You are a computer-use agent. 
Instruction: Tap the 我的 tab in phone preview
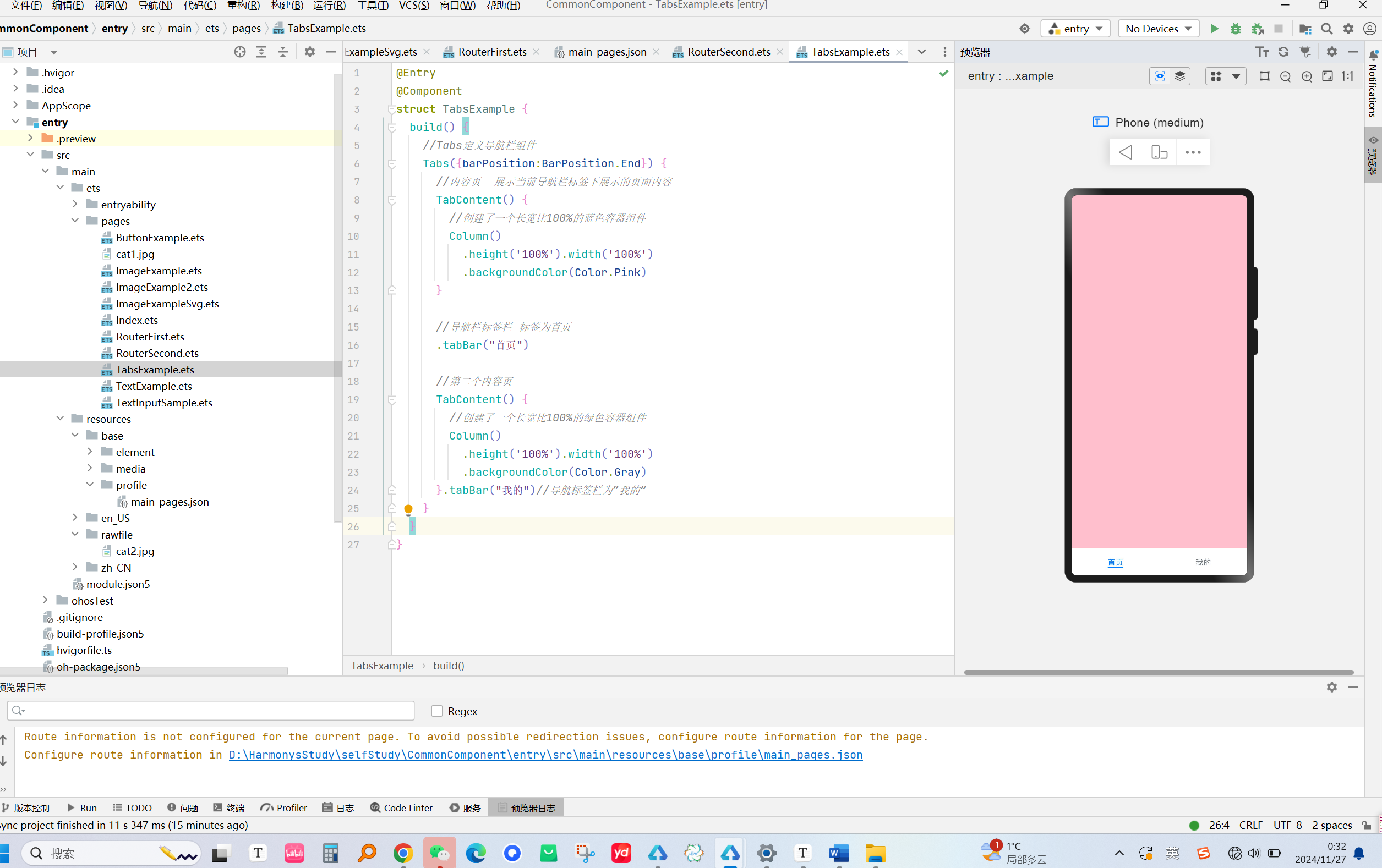coord(1203,562)
